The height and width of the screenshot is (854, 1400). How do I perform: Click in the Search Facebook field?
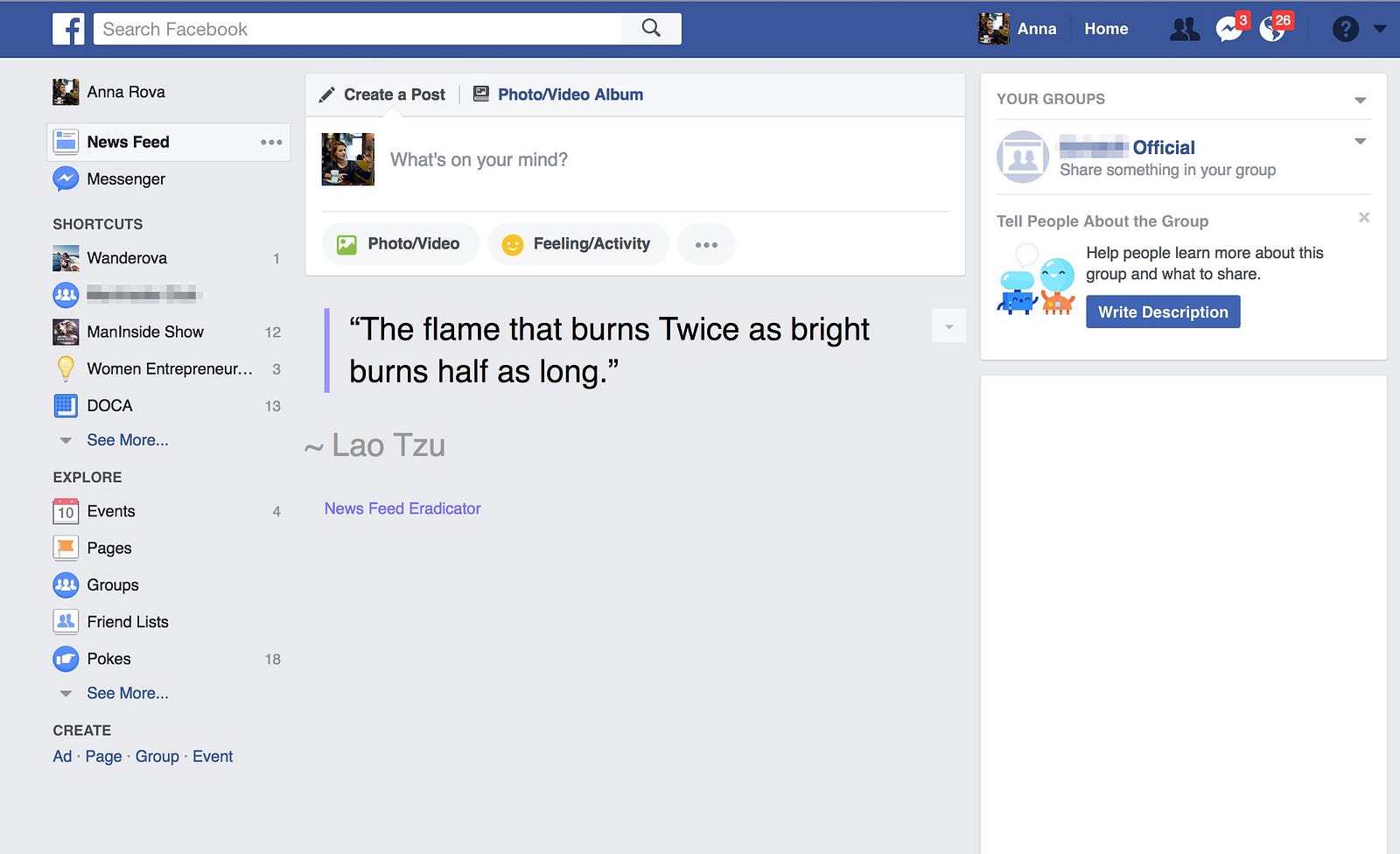click(x=357, y=29)
